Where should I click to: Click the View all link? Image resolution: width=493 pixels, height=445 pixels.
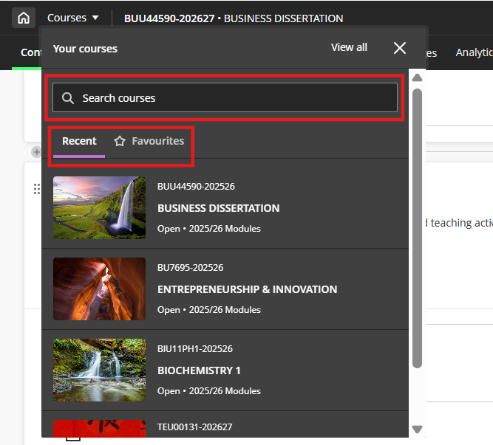349,47
